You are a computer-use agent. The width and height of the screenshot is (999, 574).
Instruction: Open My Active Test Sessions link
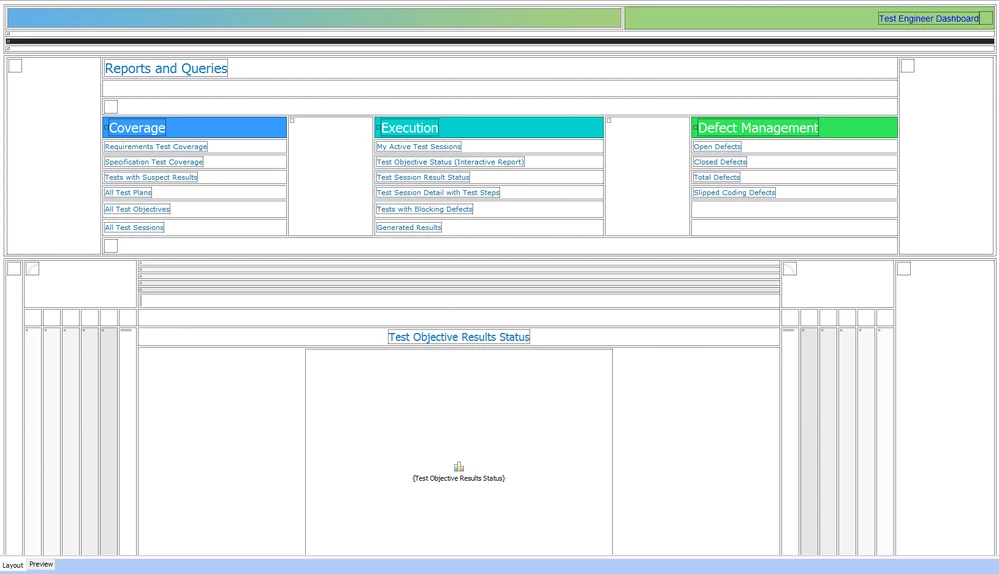coord(419,147)
